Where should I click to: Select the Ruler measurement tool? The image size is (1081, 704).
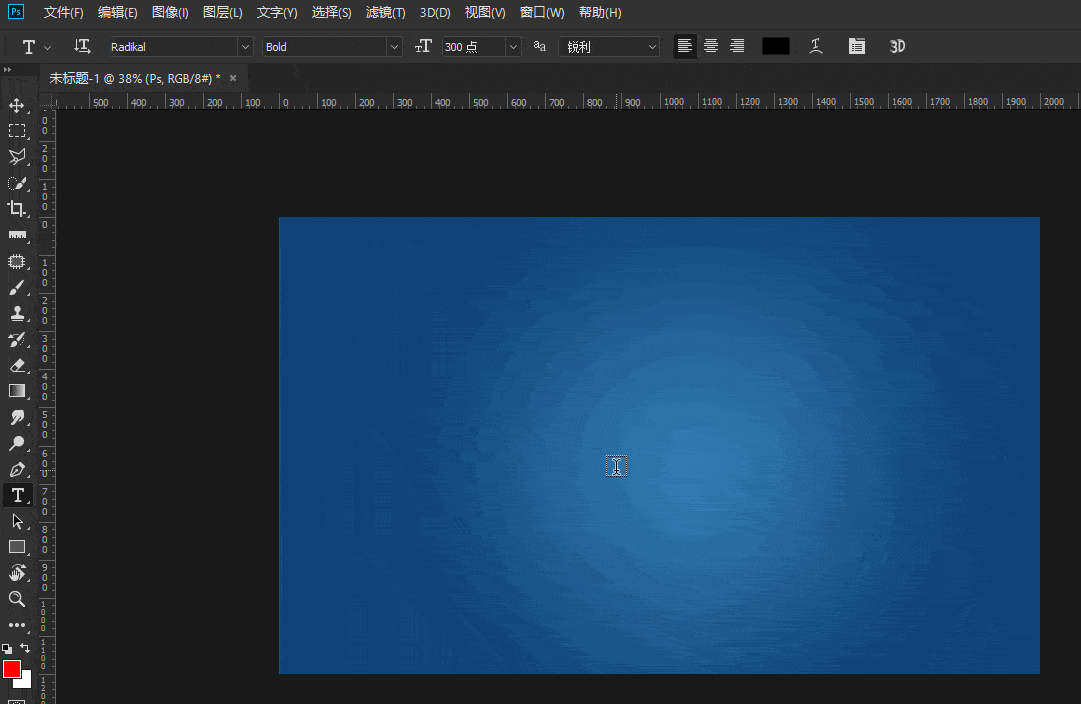(17, 234)
